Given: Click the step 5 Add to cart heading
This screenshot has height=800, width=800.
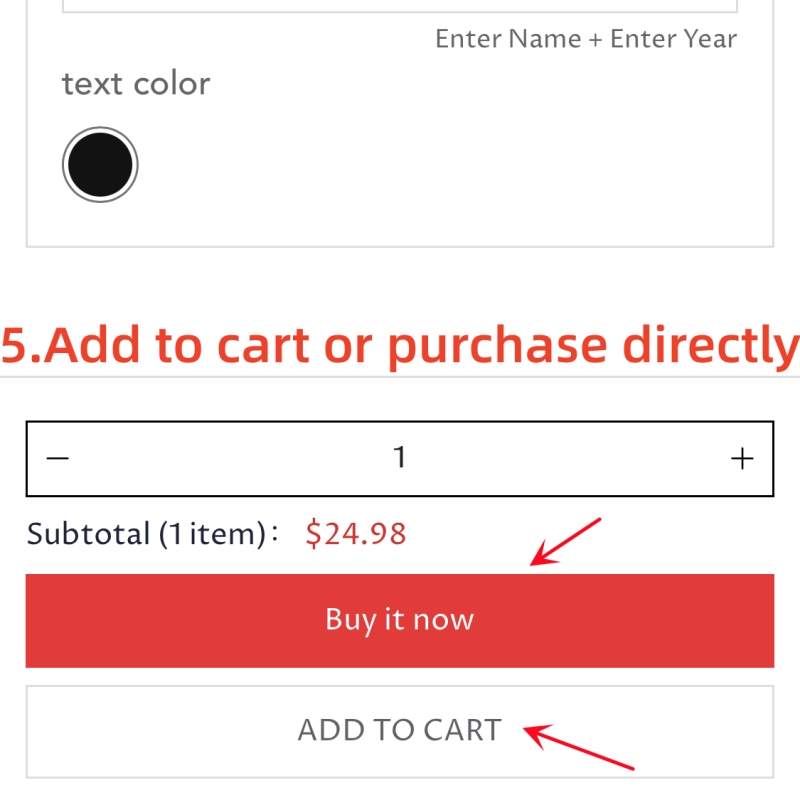Looking at the screenshot, I should coord(400,346).
